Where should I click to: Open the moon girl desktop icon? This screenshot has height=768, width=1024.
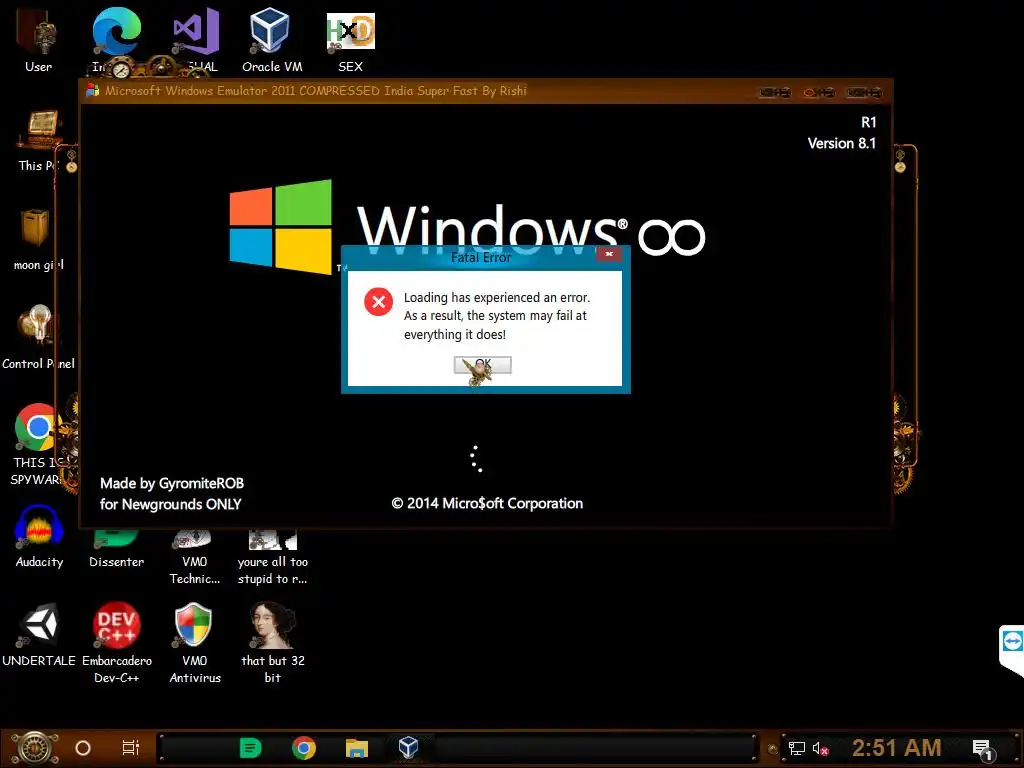[38, 239]
